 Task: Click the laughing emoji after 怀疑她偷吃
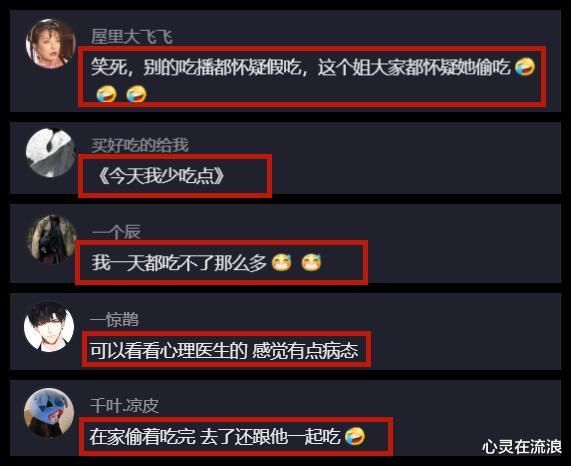[525, 67]
